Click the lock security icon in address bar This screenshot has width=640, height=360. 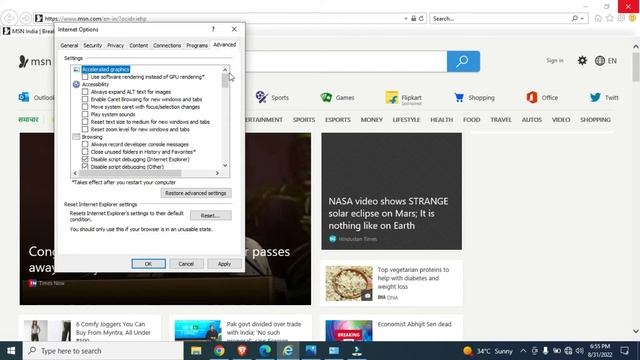[413, 18]
